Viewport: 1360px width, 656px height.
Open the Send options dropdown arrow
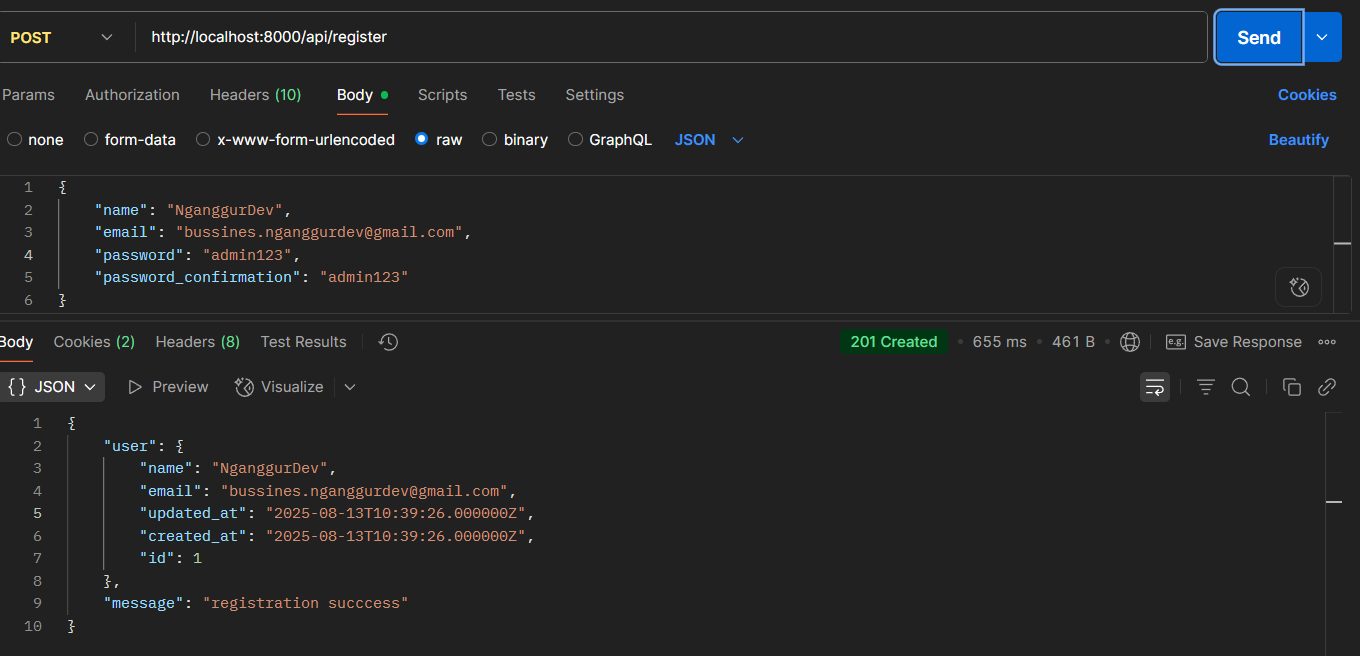[x=1322, y=37]
